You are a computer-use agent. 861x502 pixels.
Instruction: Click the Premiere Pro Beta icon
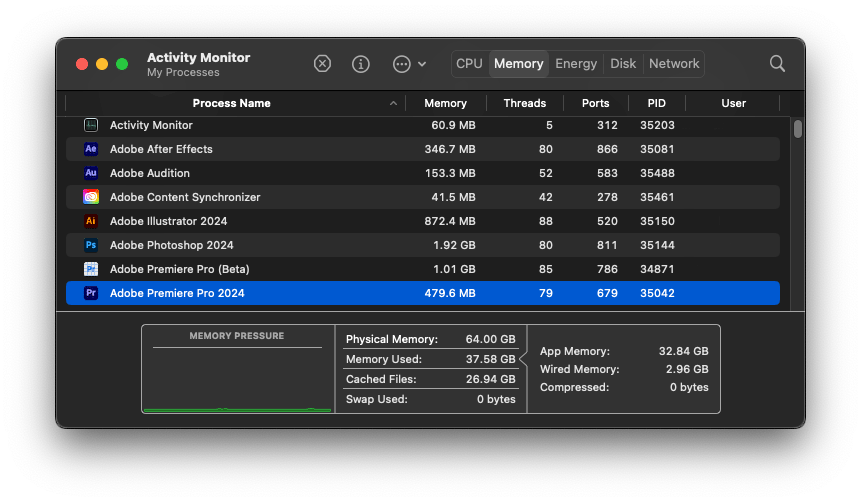(91, 269)
